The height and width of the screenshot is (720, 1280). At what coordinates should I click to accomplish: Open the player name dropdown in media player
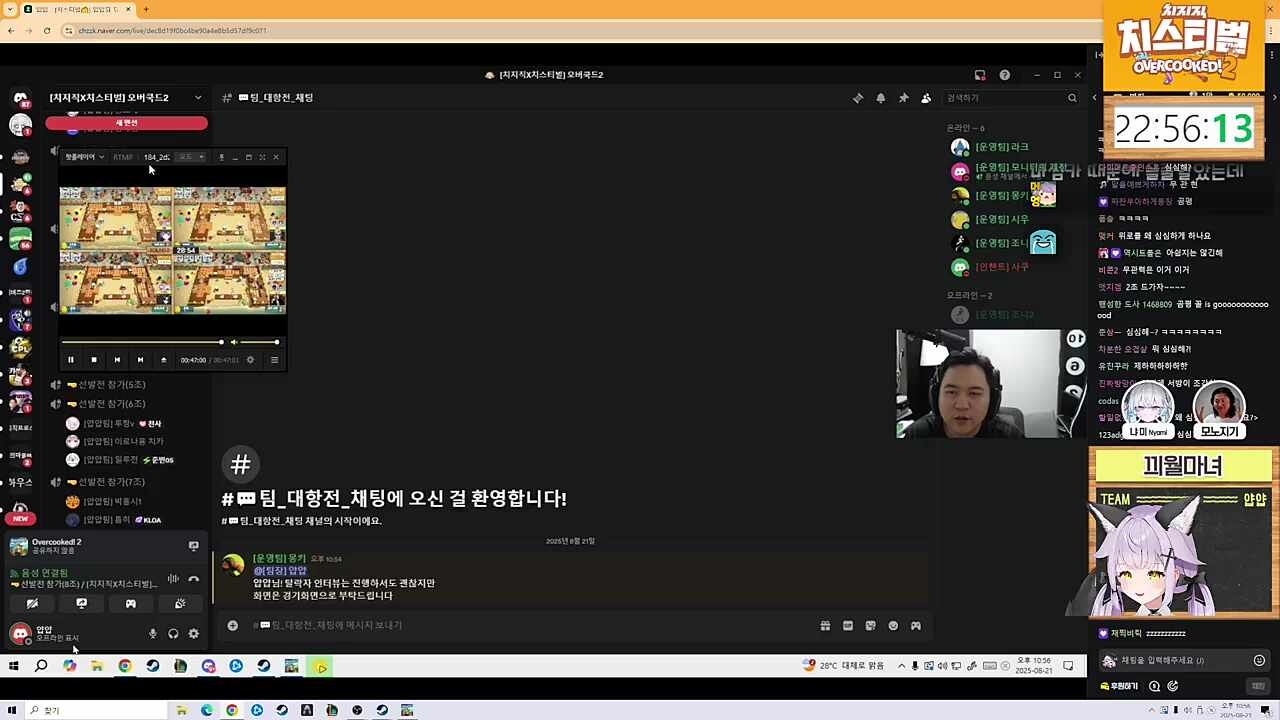(84, 157)
